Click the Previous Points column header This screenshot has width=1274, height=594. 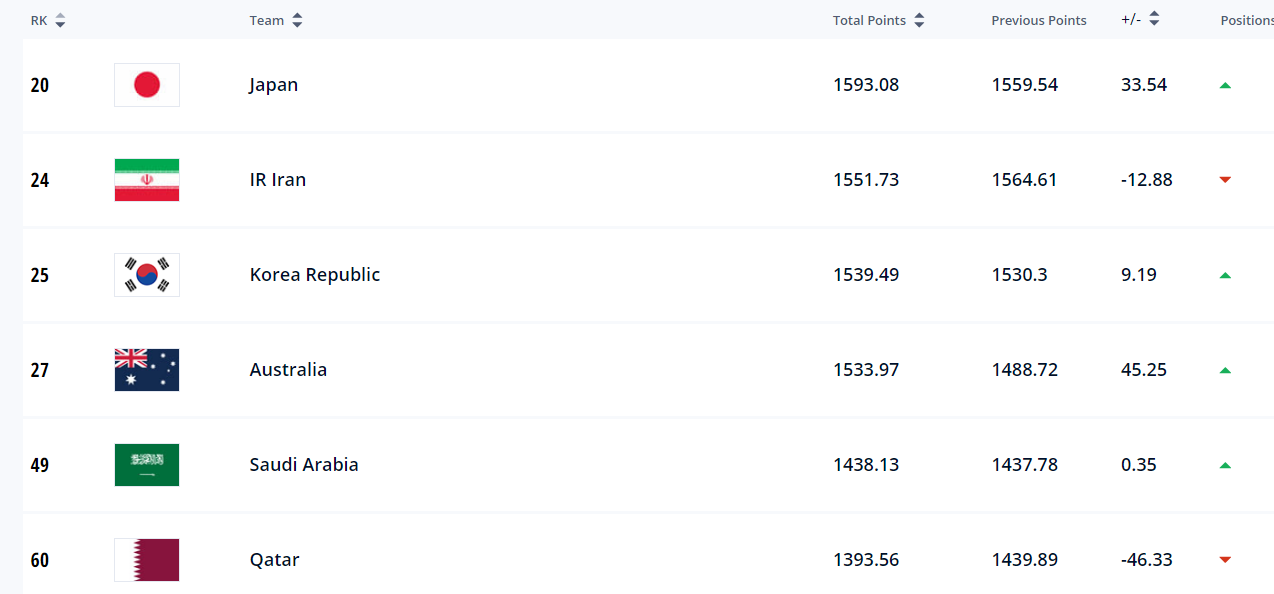point(1038,21)
